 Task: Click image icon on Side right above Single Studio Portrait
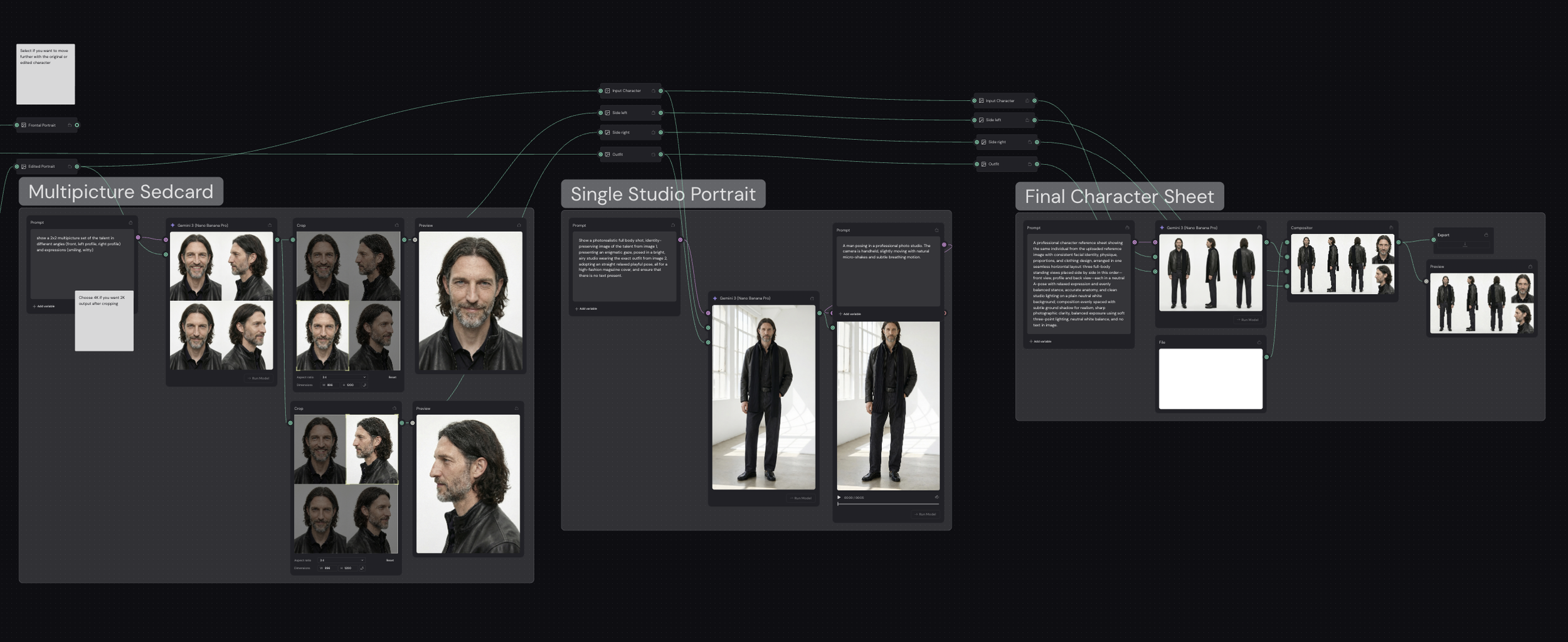[x=607, y=132]
